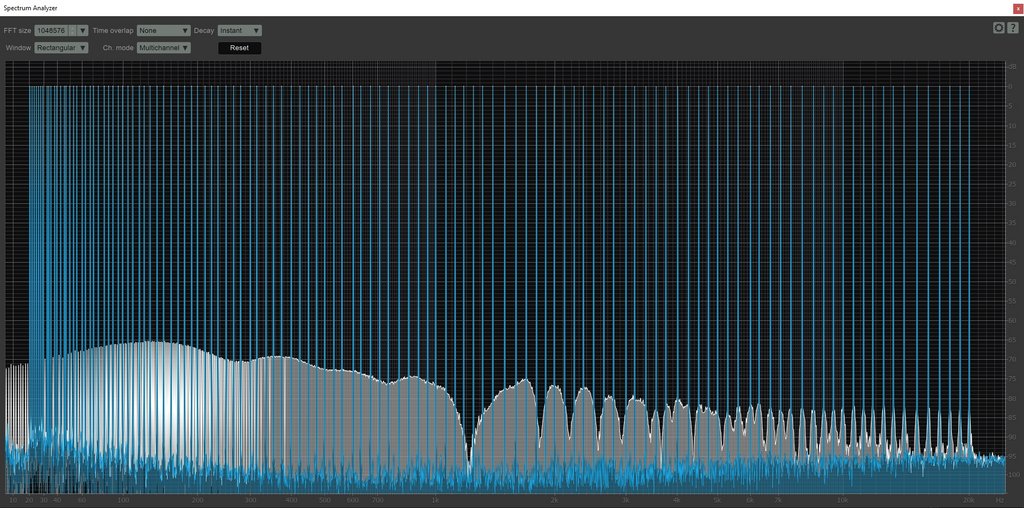
Task: Open the Decay dropdown set to Instant
Action: pyautogui.click(x=240, y=31)
